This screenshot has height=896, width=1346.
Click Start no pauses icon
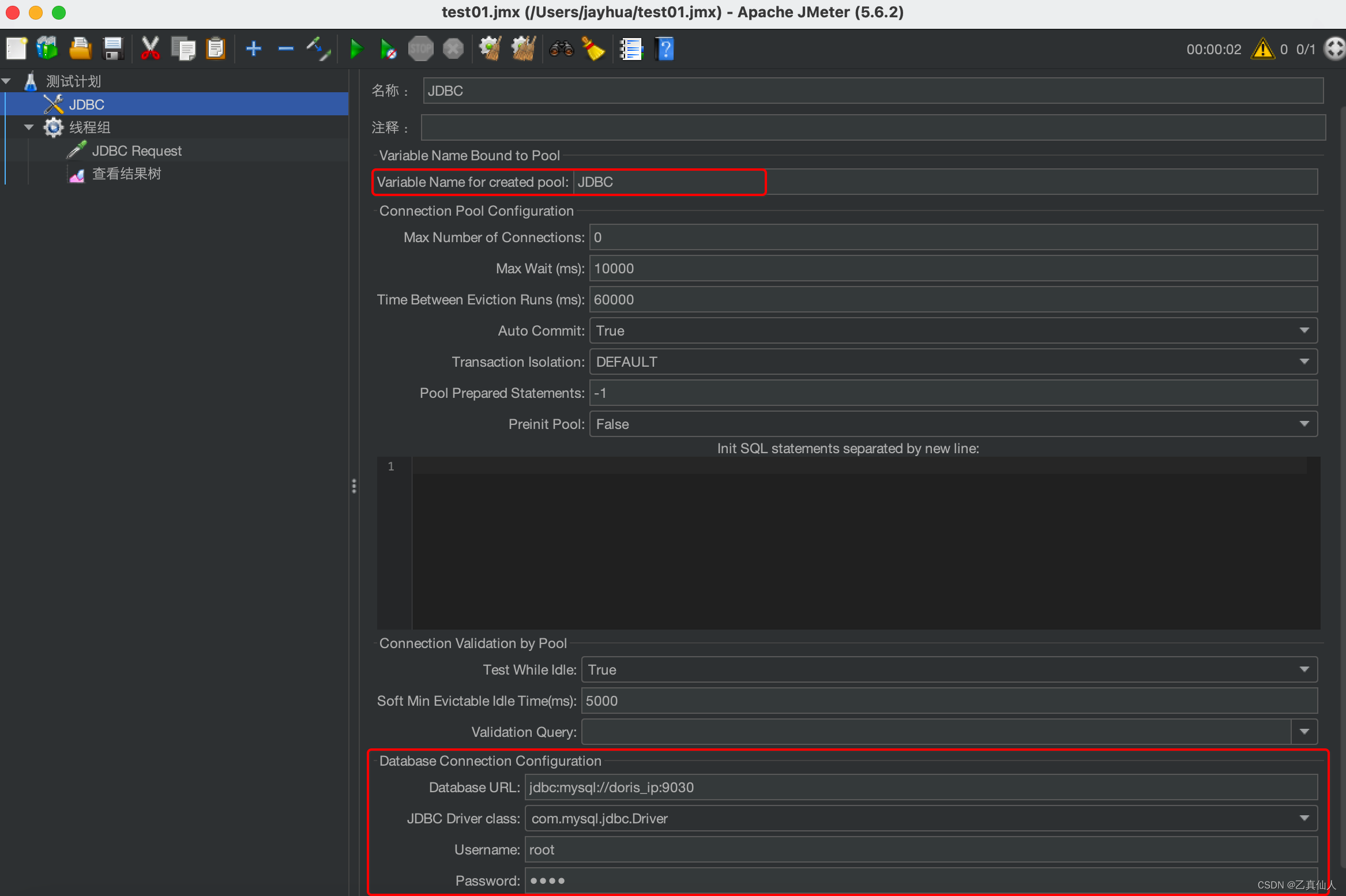pyautogui.click(x=389, y=48)
